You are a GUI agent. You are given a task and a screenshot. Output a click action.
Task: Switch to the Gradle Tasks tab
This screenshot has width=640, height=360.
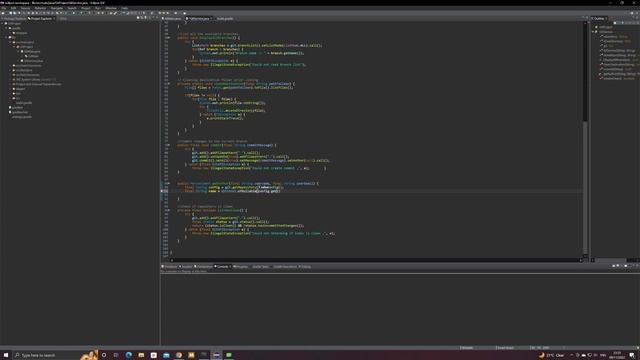point(260,267)
